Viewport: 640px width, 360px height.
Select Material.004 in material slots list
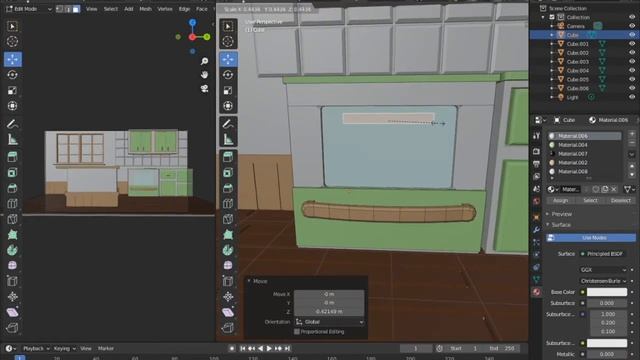584,145
